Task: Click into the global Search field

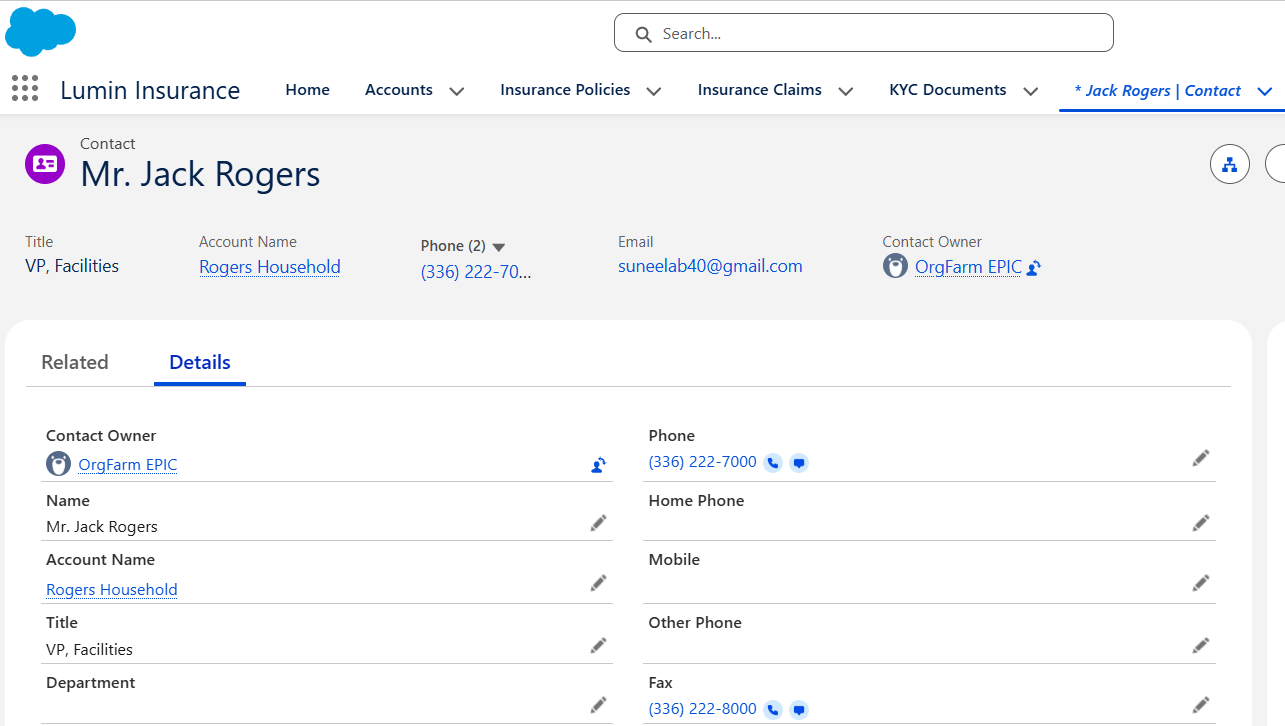Action: 864,33
